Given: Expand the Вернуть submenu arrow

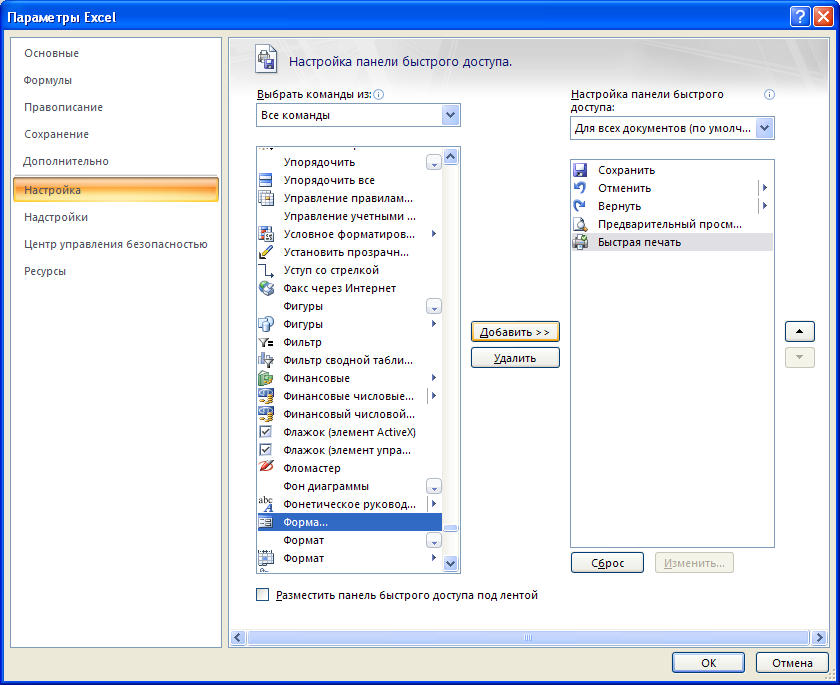Looking at the screenshot, I should [x=765, y=206].
